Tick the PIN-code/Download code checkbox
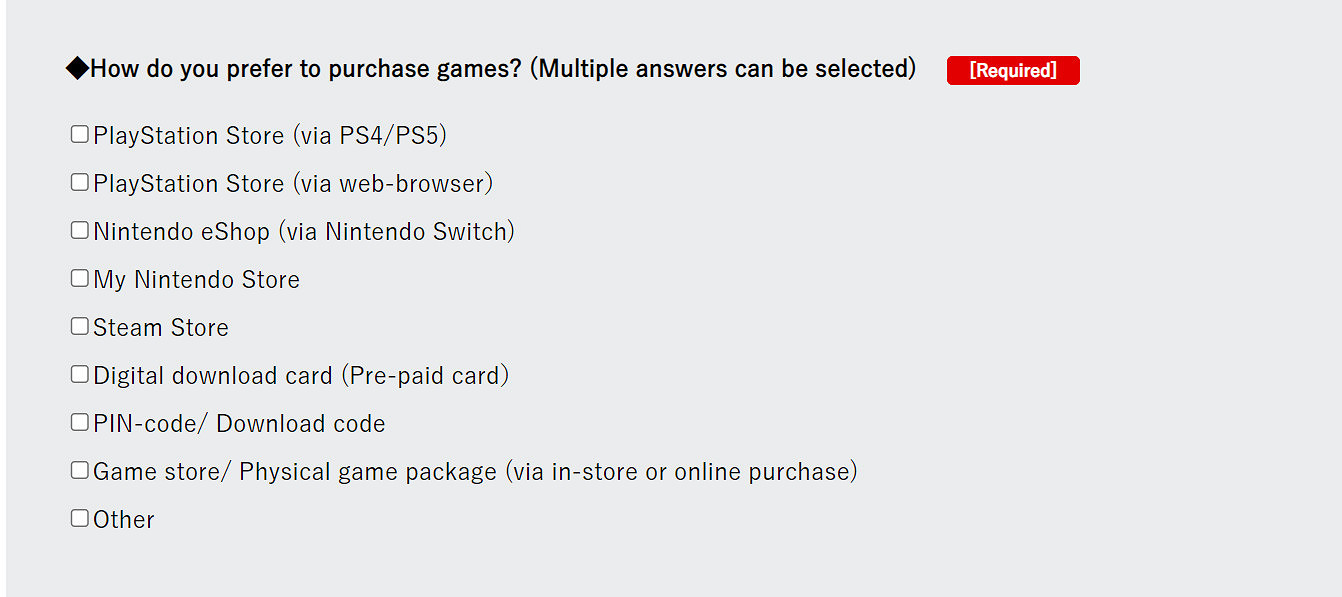Viewport: 1342px width, 597px height. 80,423
